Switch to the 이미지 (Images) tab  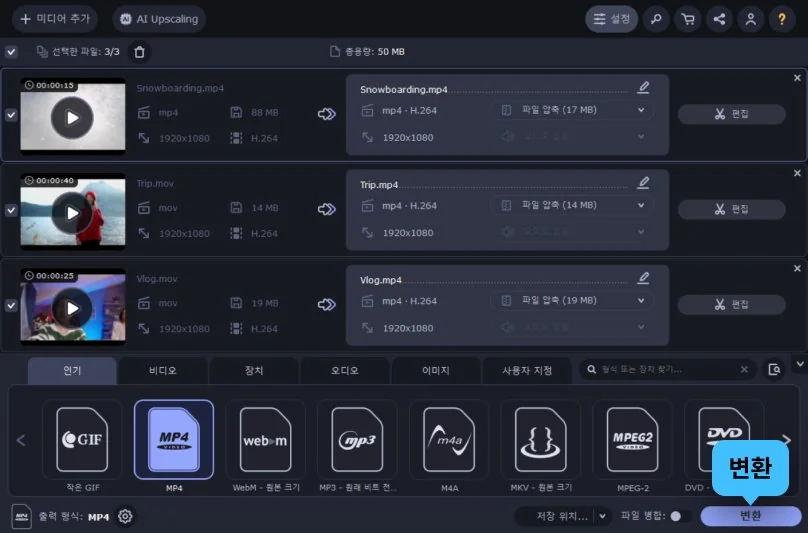[x=436, y=371]
